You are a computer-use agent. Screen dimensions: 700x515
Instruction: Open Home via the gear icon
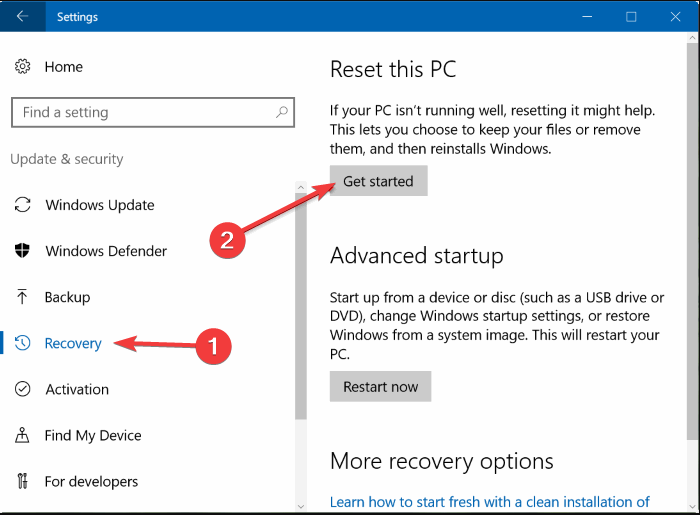click(22, 66)
